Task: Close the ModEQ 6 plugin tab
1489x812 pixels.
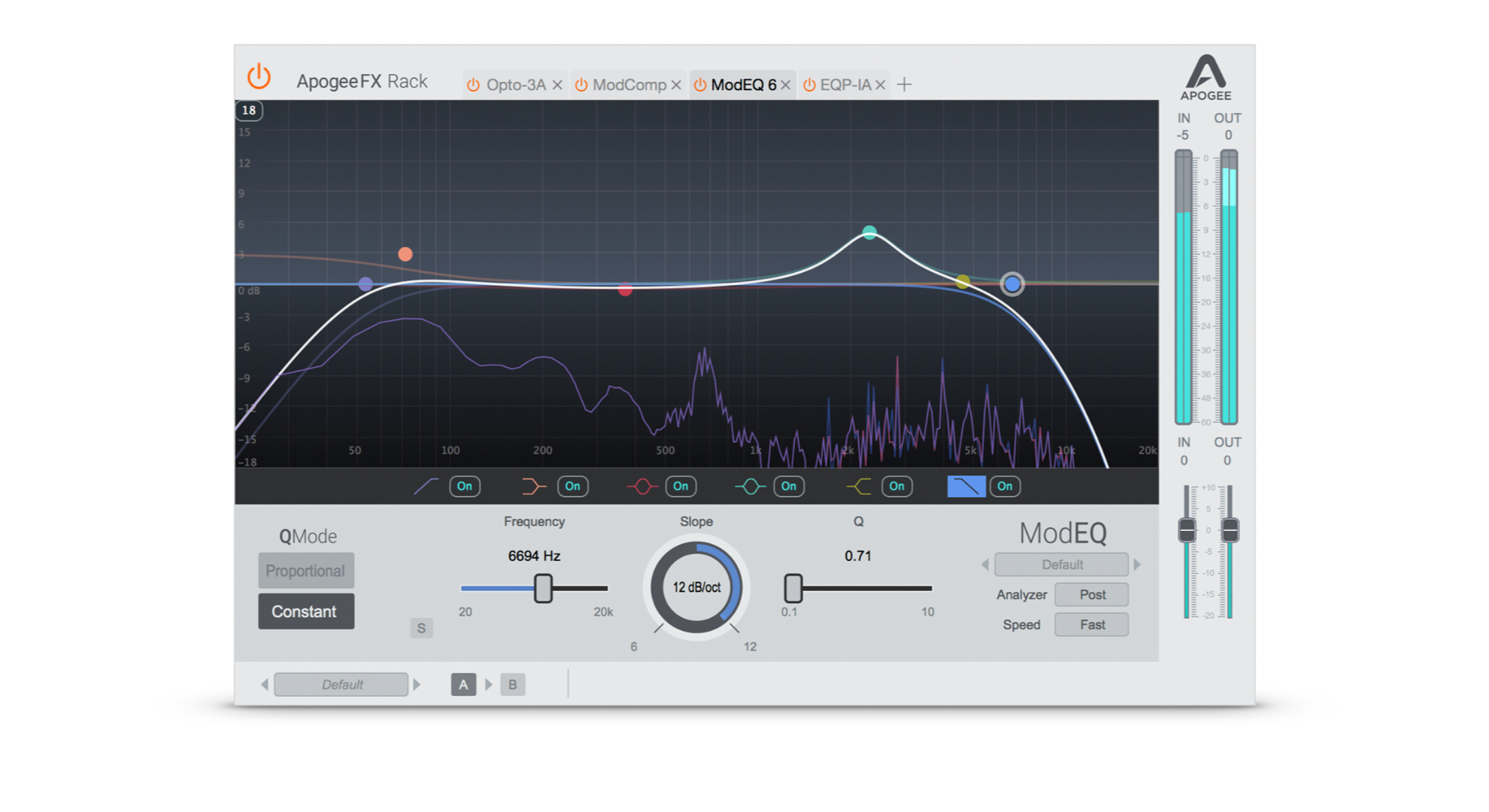Action: [x=785, y=85]
